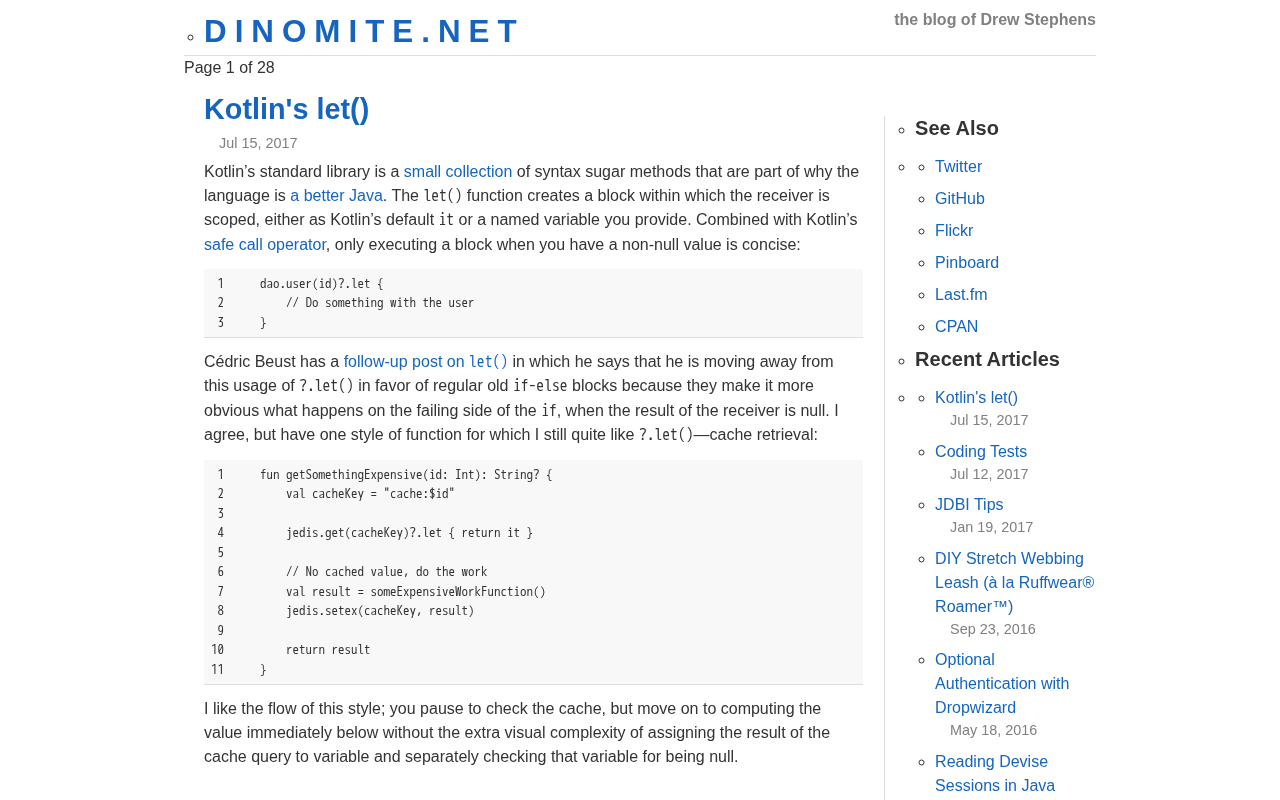Open the JDBI Tips recent article

969,504
